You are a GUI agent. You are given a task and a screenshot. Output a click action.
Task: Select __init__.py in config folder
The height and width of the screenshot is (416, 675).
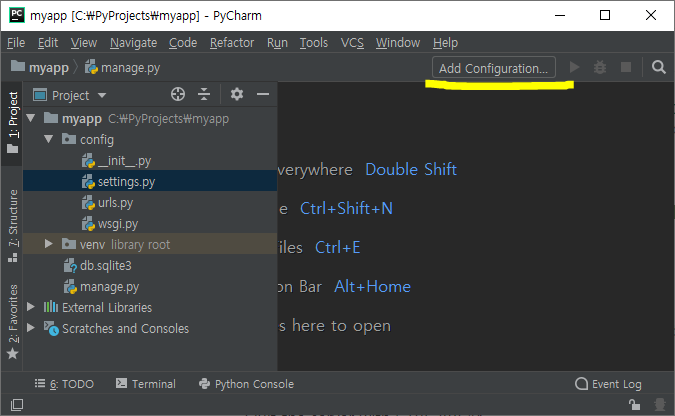[x=150, y=161]
